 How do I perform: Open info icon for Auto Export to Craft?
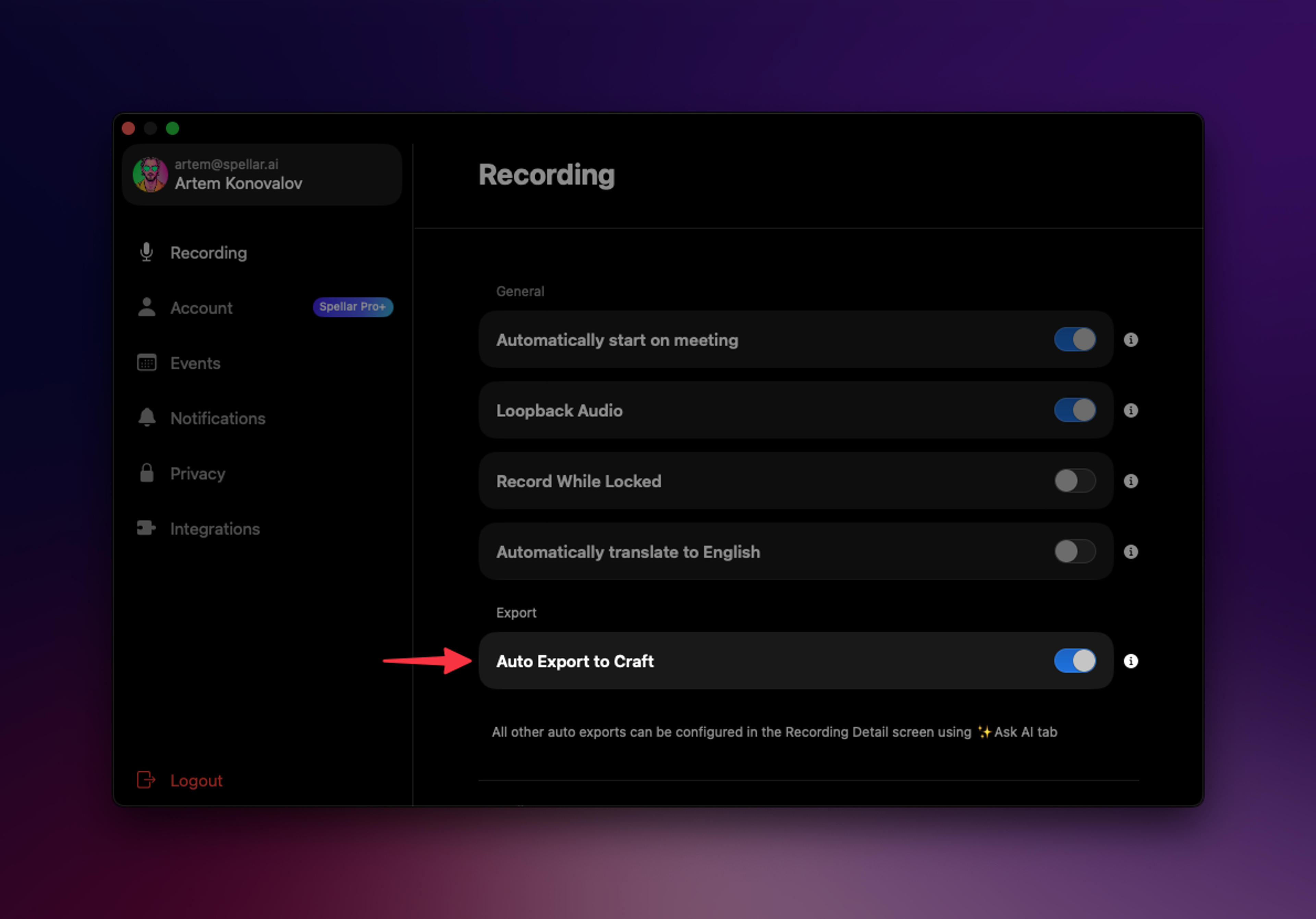[x=1131, y=661]
